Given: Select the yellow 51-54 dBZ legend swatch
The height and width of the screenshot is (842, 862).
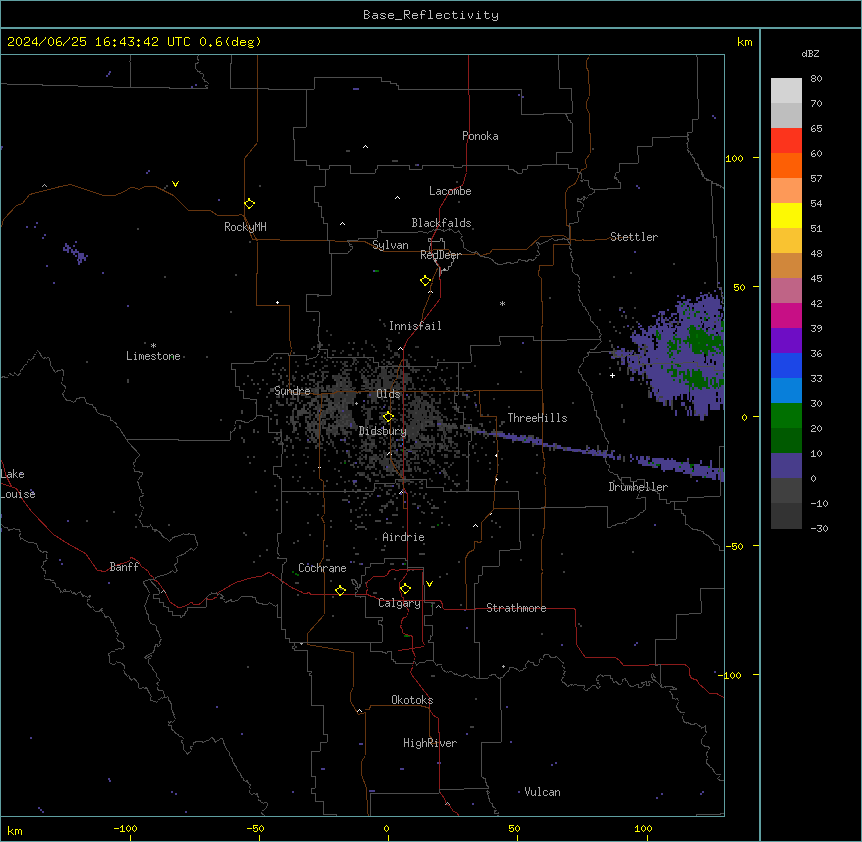Looking at the screenshot, I should pos(786,215).
